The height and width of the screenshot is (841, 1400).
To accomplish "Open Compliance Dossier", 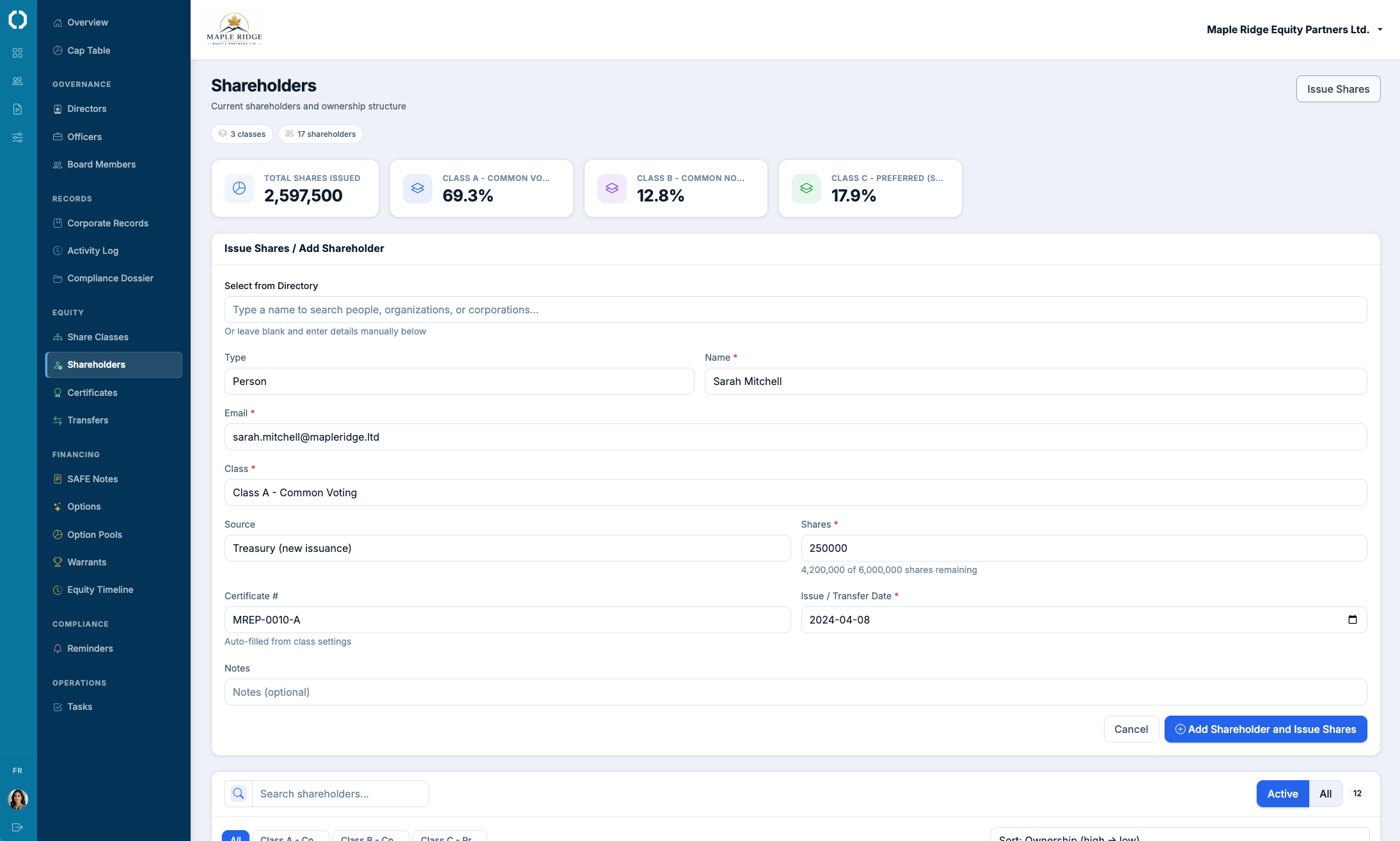I will click(x=114, y=278).
